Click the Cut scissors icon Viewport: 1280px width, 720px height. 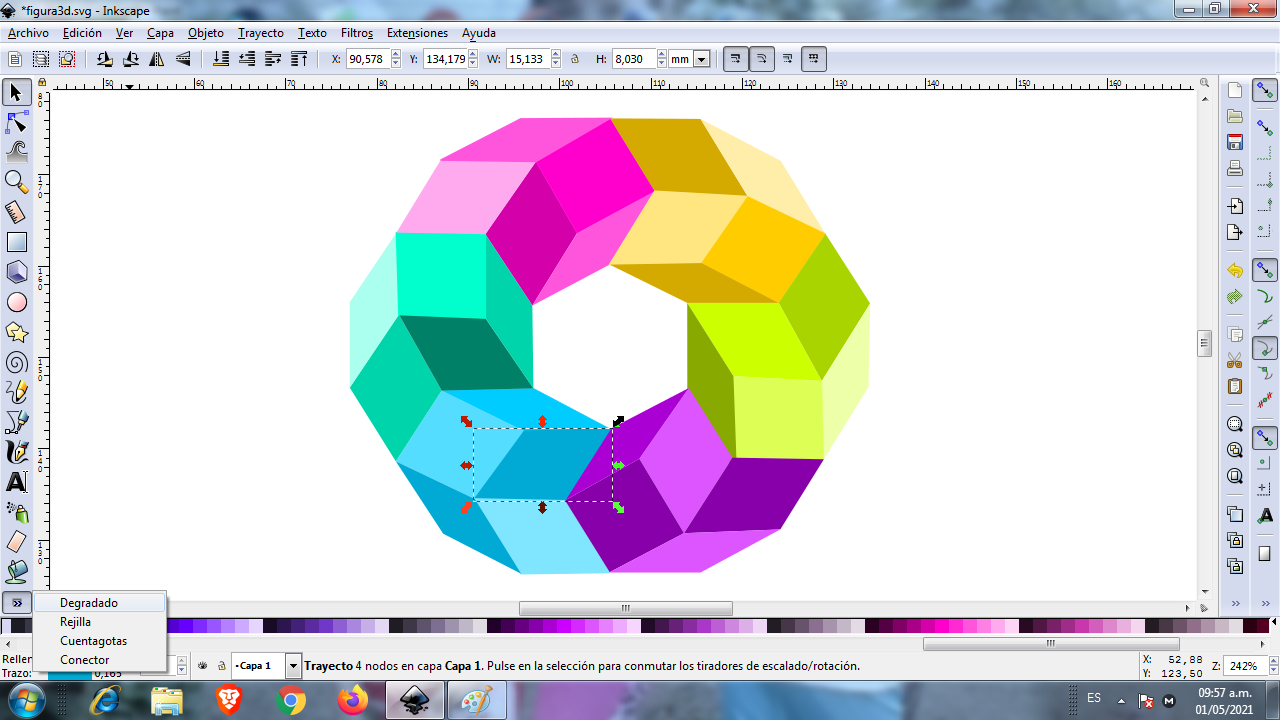[x=1235, y=360]
